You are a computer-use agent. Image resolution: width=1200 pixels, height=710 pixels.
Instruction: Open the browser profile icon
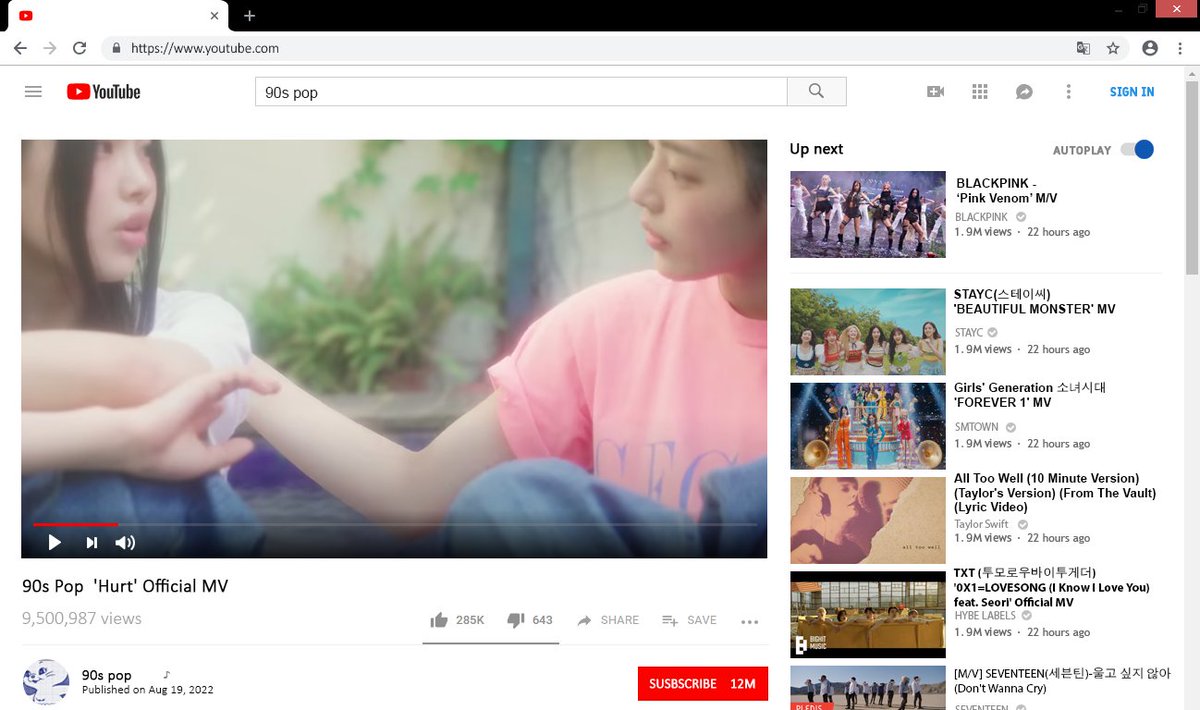tap(1150, 48)
